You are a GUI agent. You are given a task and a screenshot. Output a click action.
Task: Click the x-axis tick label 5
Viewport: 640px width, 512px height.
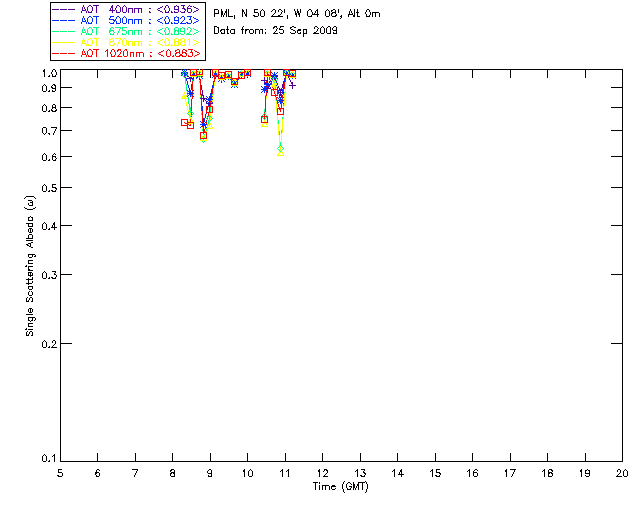[x=60, y=473]
